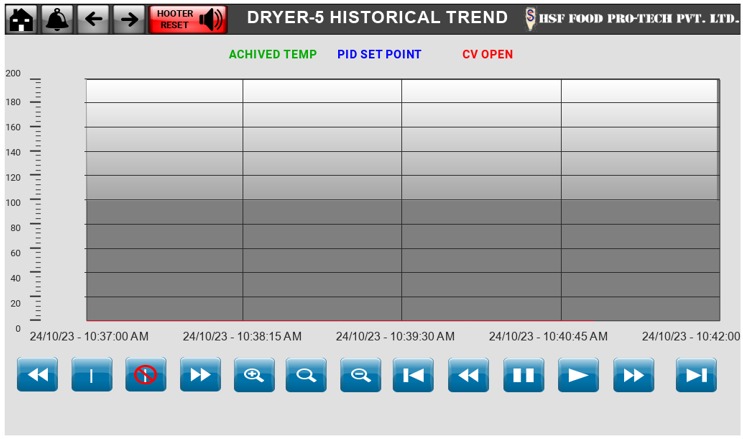Zoom in on the trend with magnifier plus
The image size is (743, 439).
coord(254,375)
